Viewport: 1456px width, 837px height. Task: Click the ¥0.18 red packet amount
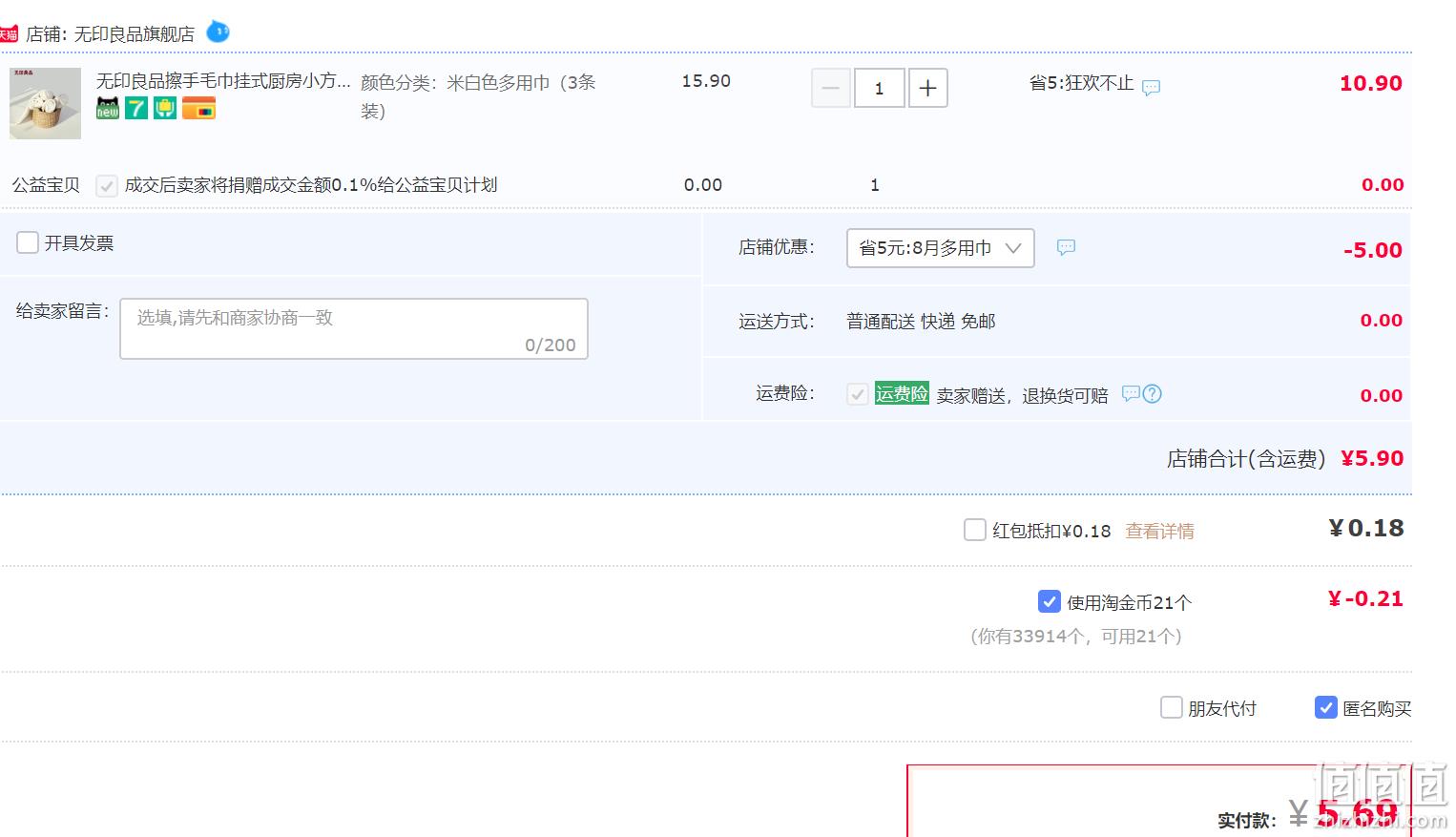(x=1366, y=529)
